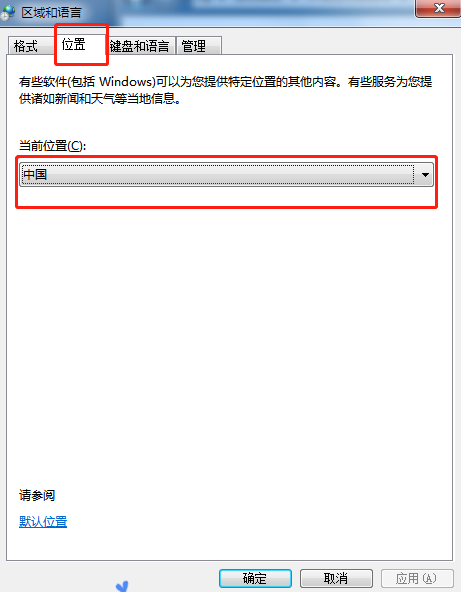Click the 区域和语言 title bar text
This screenshot has height=592, width=461.
pyautogui.click(x=51, y=13)
